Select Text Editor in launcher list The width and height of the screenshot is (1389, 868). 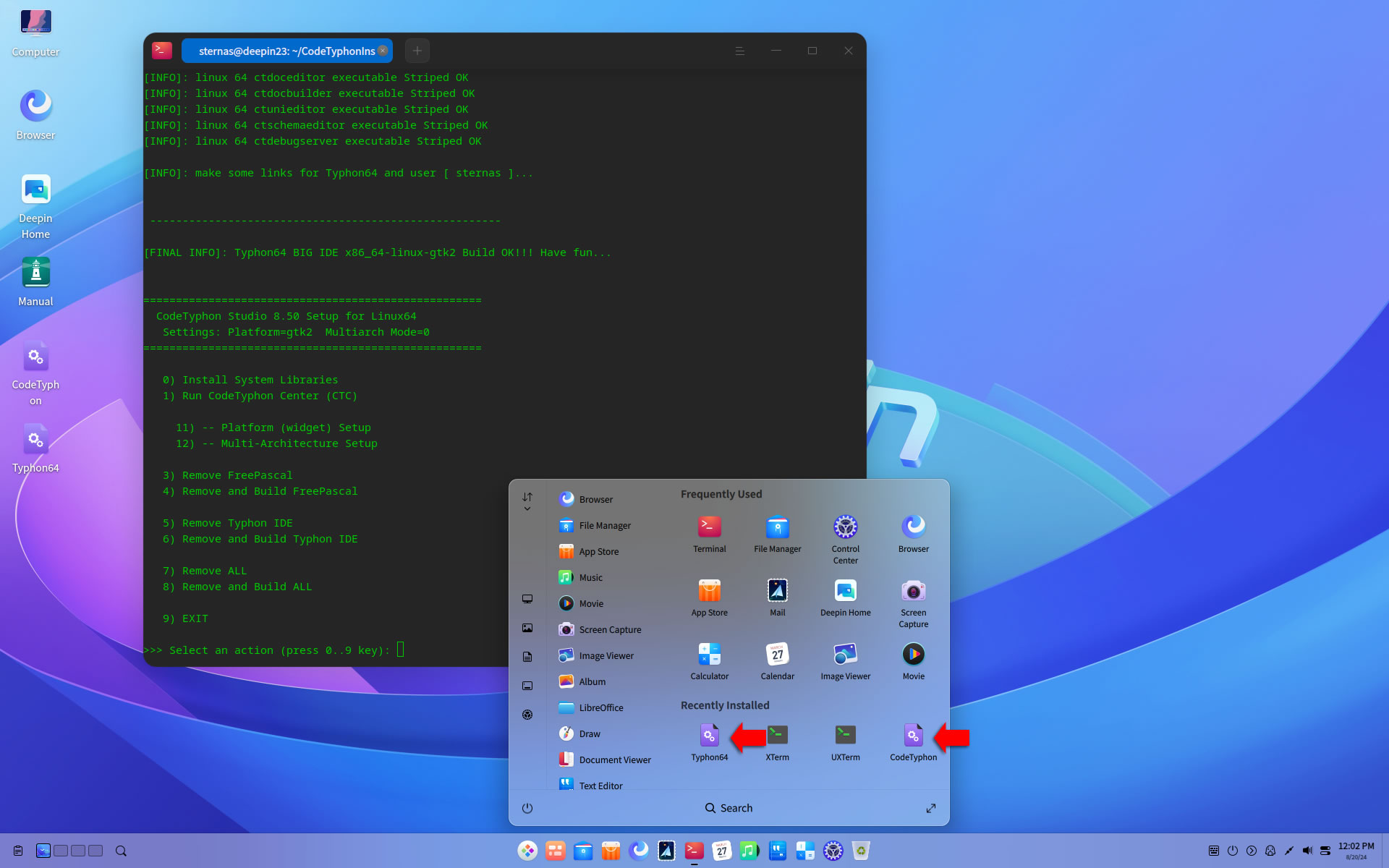click(x=608, y=784)
